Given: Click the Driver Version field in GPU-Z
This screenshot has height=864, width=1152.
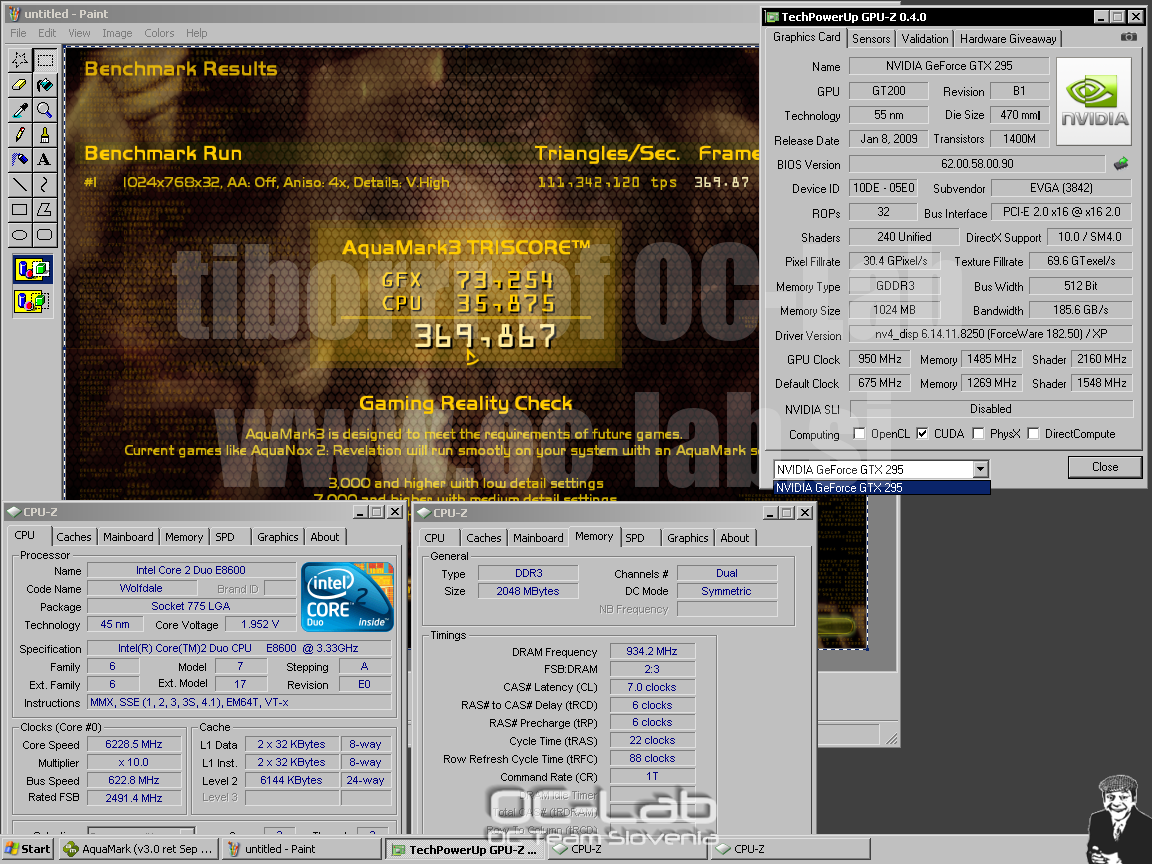Looking at the screenshot, I should (x=990, y=334).
